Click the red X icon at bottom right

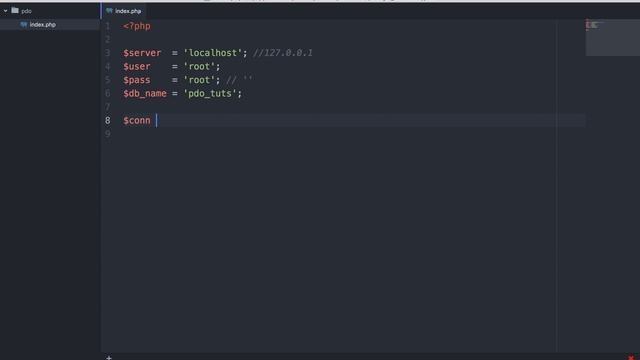pos(631,358)
